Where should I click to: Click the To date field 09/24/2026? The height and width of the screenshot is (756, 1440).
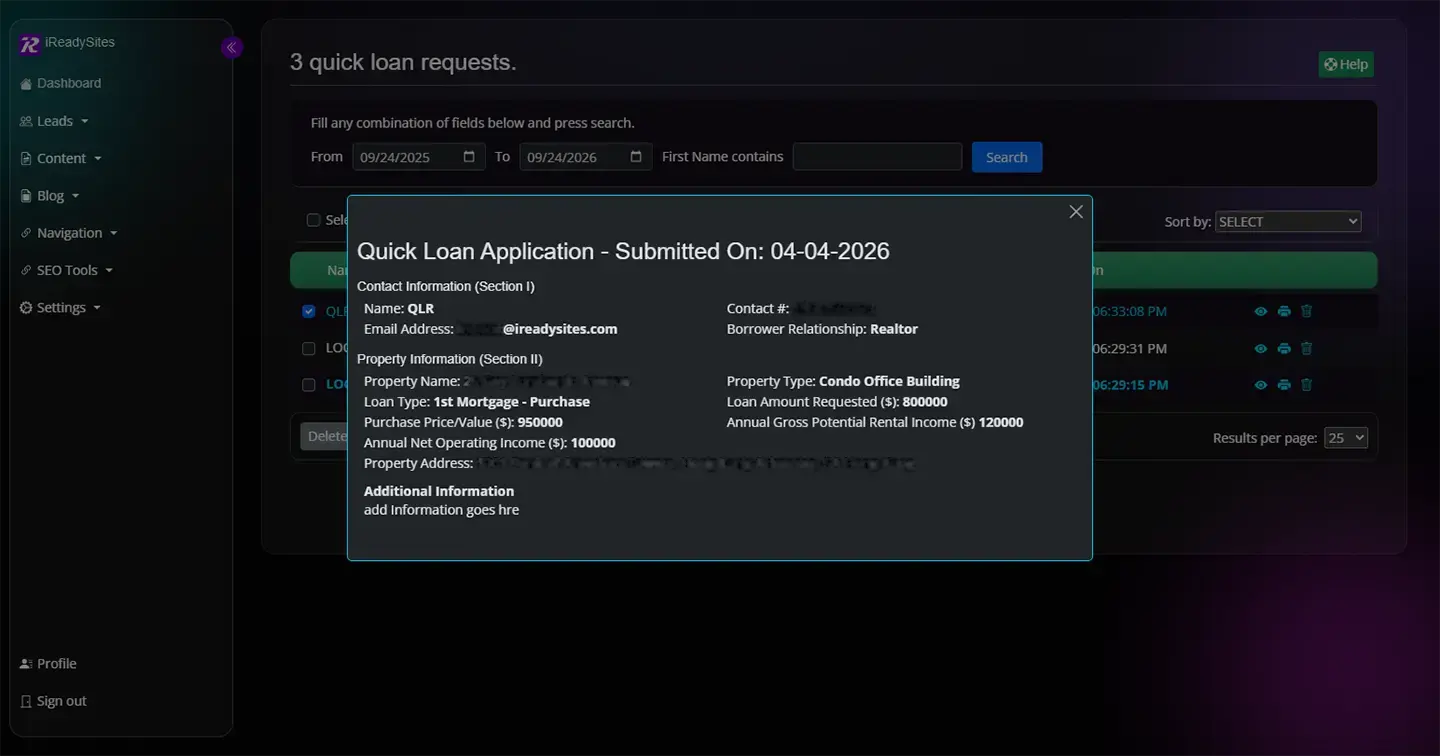[586, 157]
